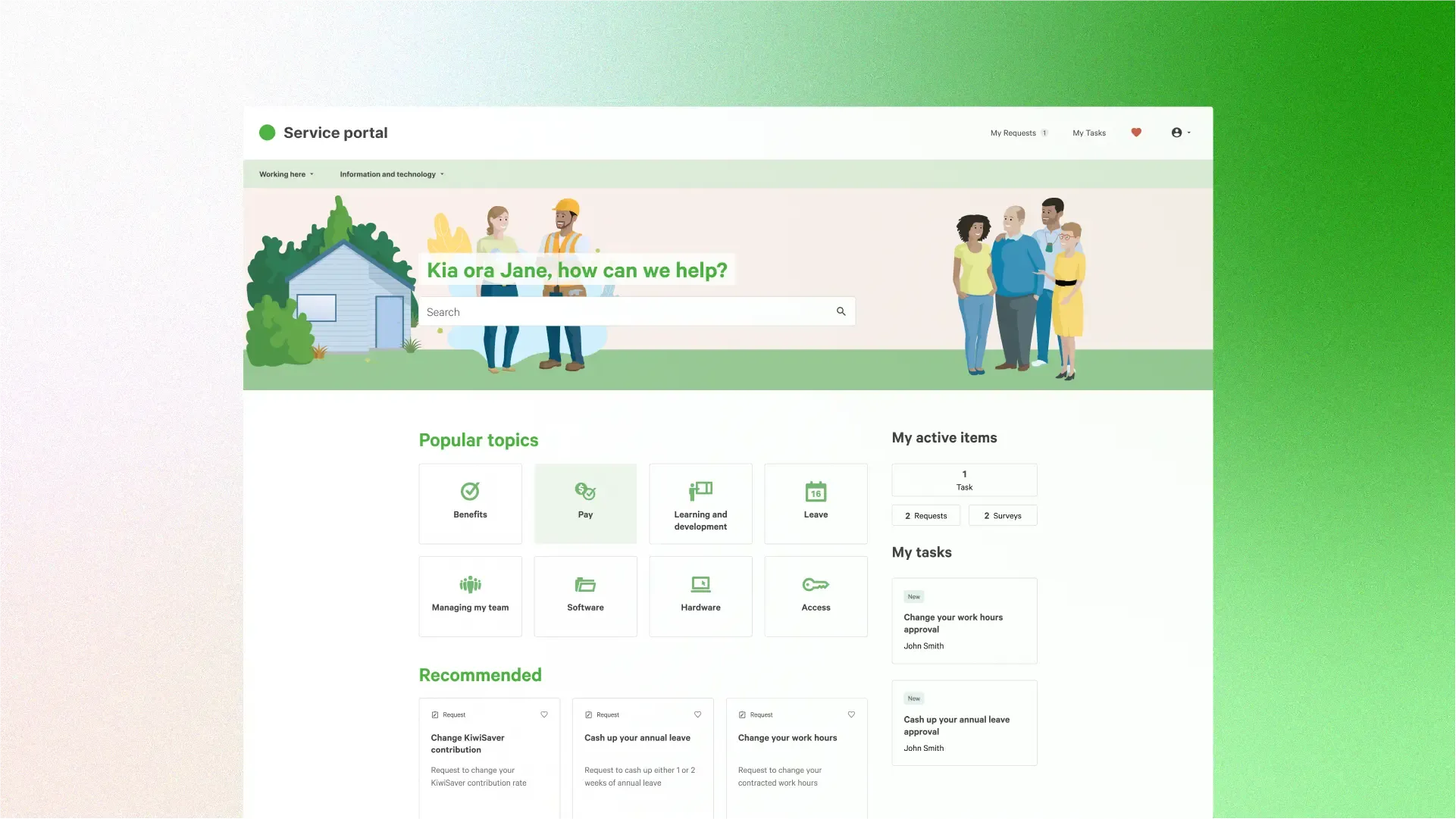The image size is (1456, 819).
Task: Open the Leave topic label
Action: [x=816, y=514]
